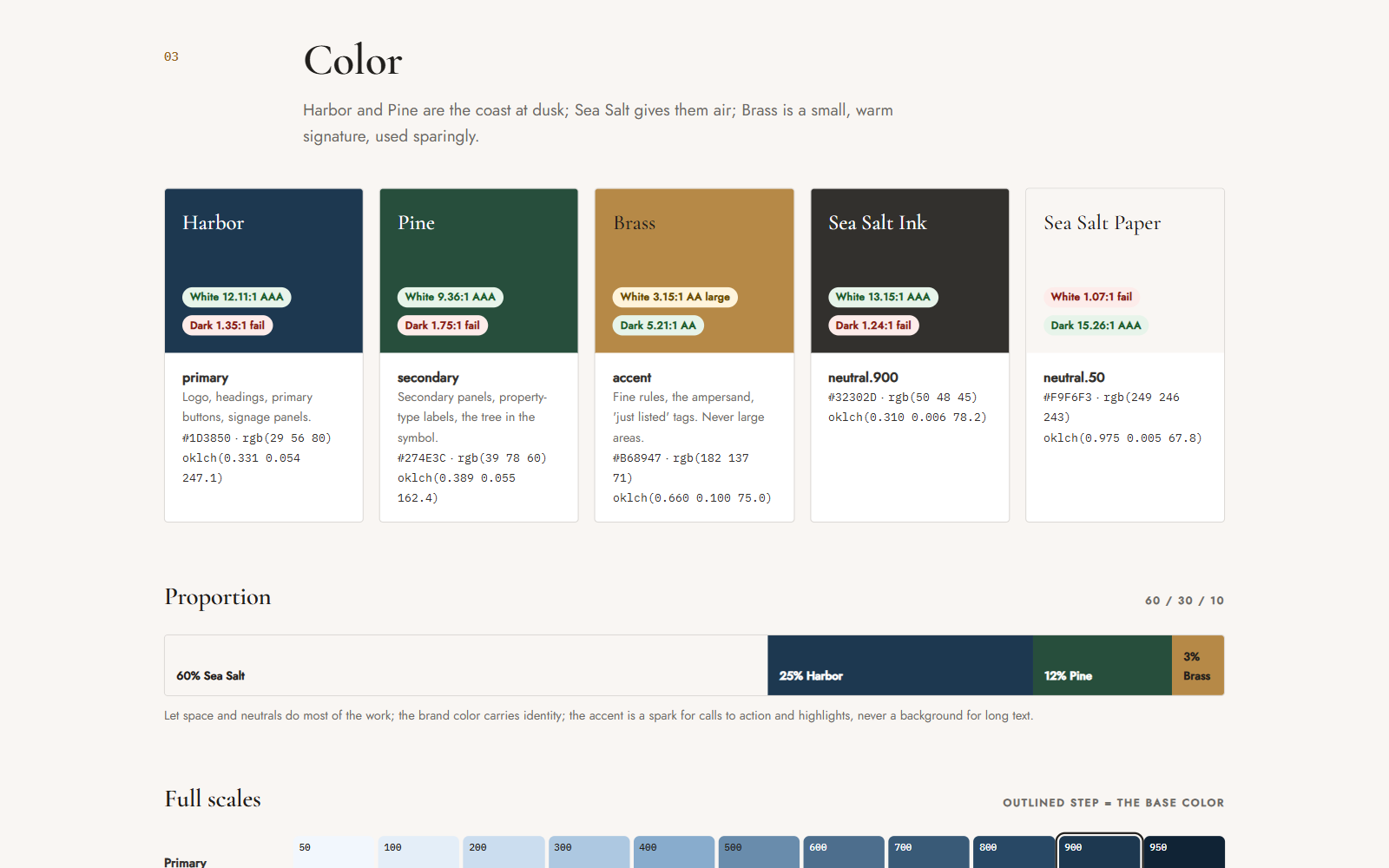Select the primary scale step 500
This screenshot has height=868, width=1389.
(x=759, y=852)
